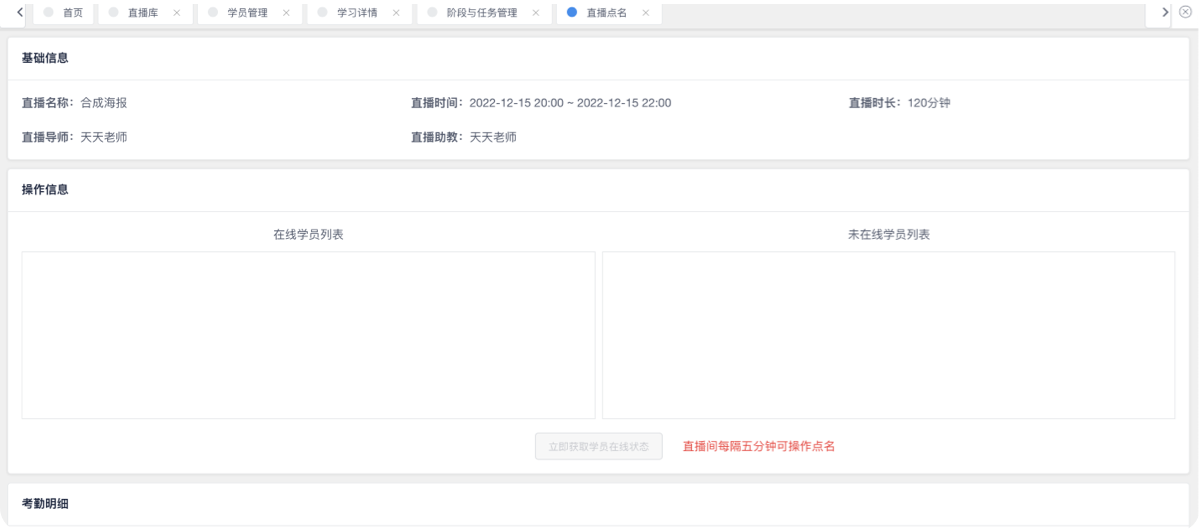Click inside the 未在线学员列表 box
The image size is (1200, 532).
coord(888,335)
